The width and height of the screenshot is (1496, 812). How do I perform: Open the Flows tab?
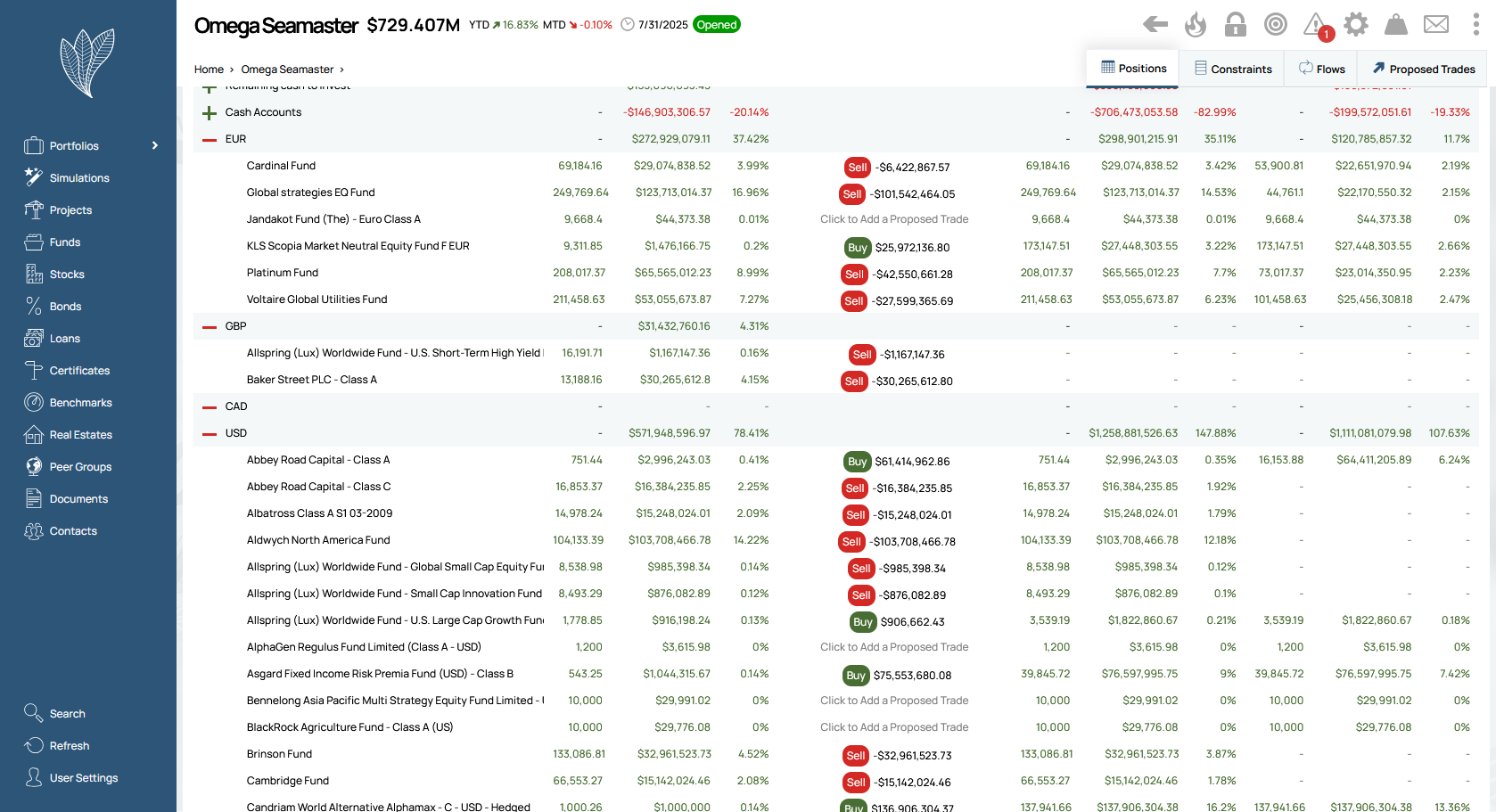coord(1321,70)
